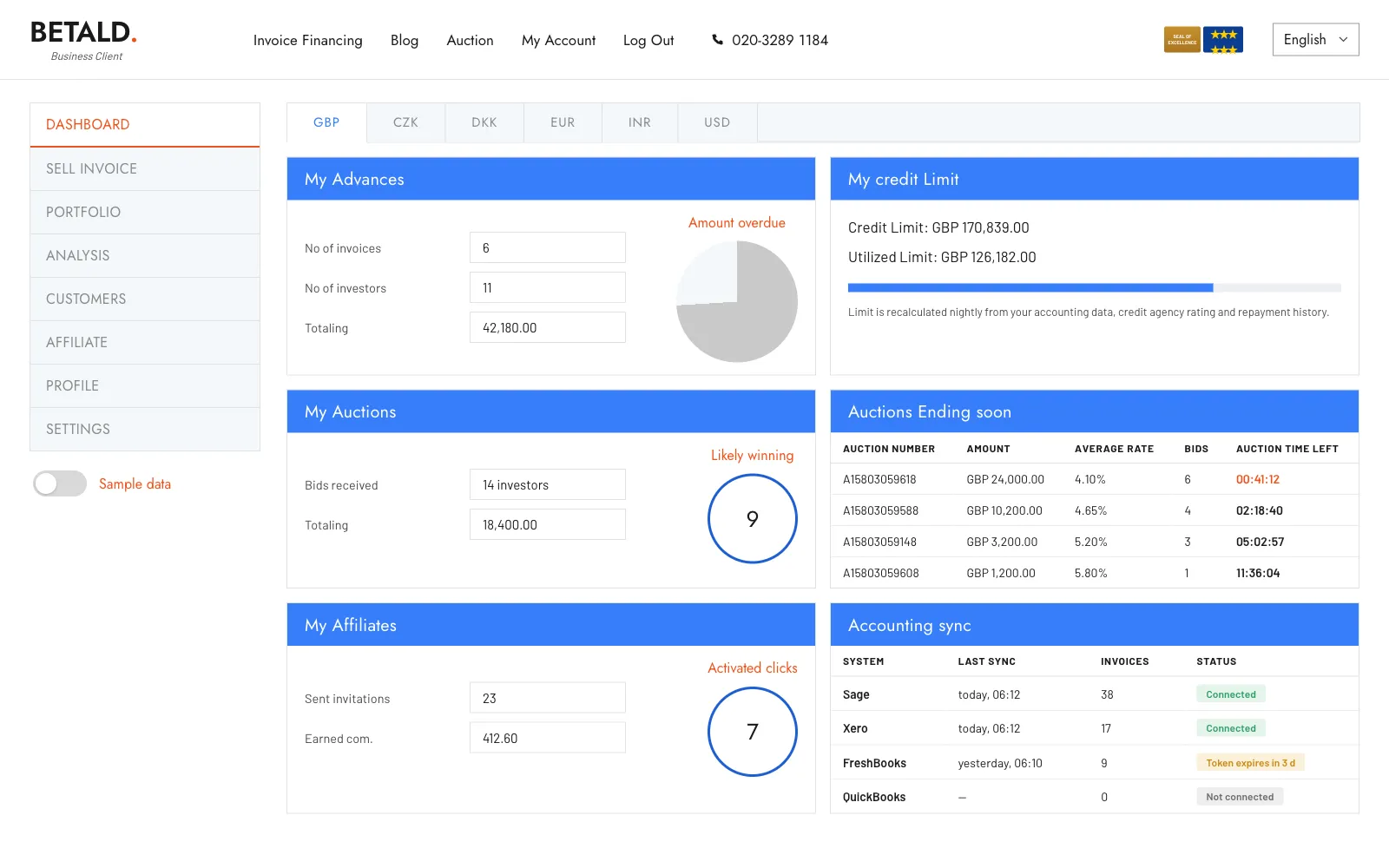Click the Utilized Limit GBP 126,182.00 text

[942, 257]
